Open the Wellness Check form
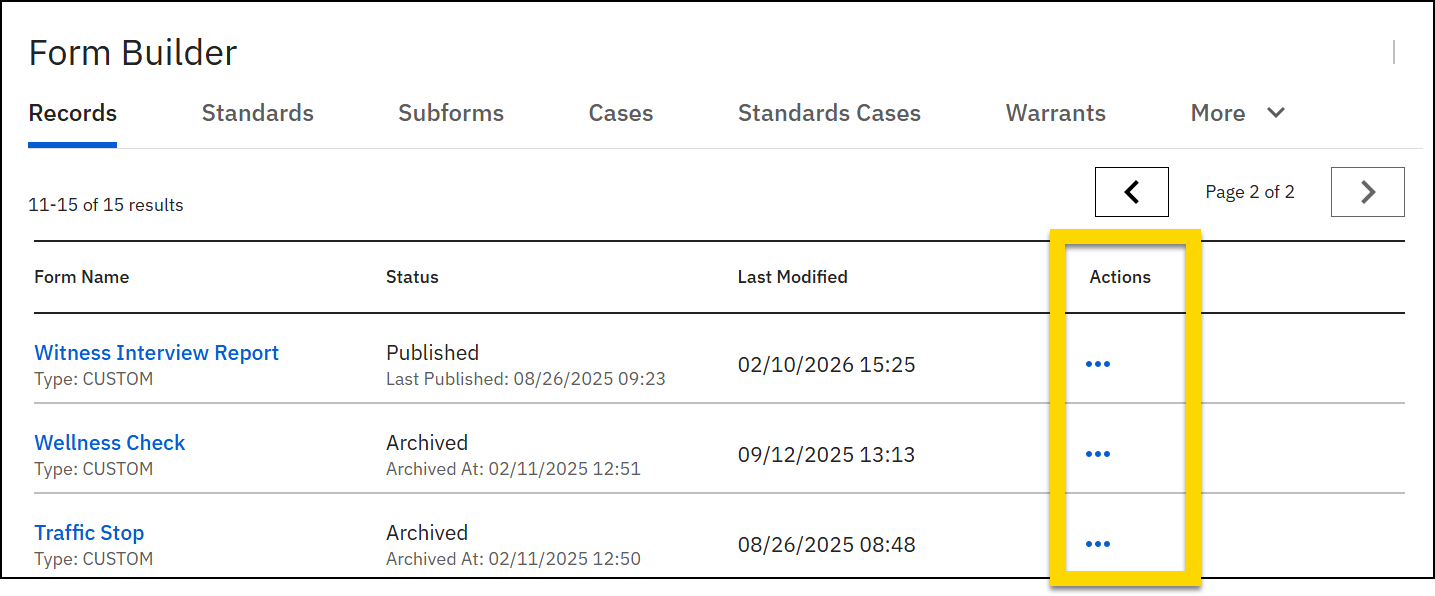This screenshot has width=1435, height=596. (109, 442)
